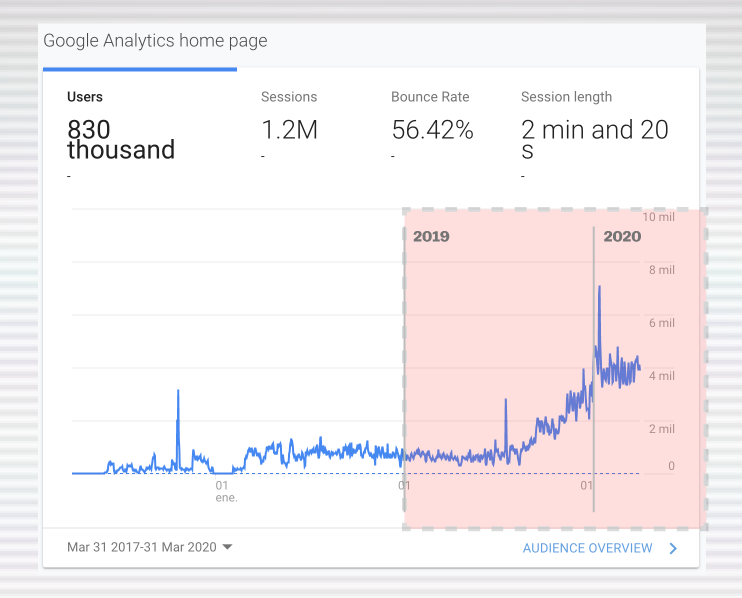Click the Google Analytics home page title
The width and height of the screenshot is (742, 598).
(155, 41)
